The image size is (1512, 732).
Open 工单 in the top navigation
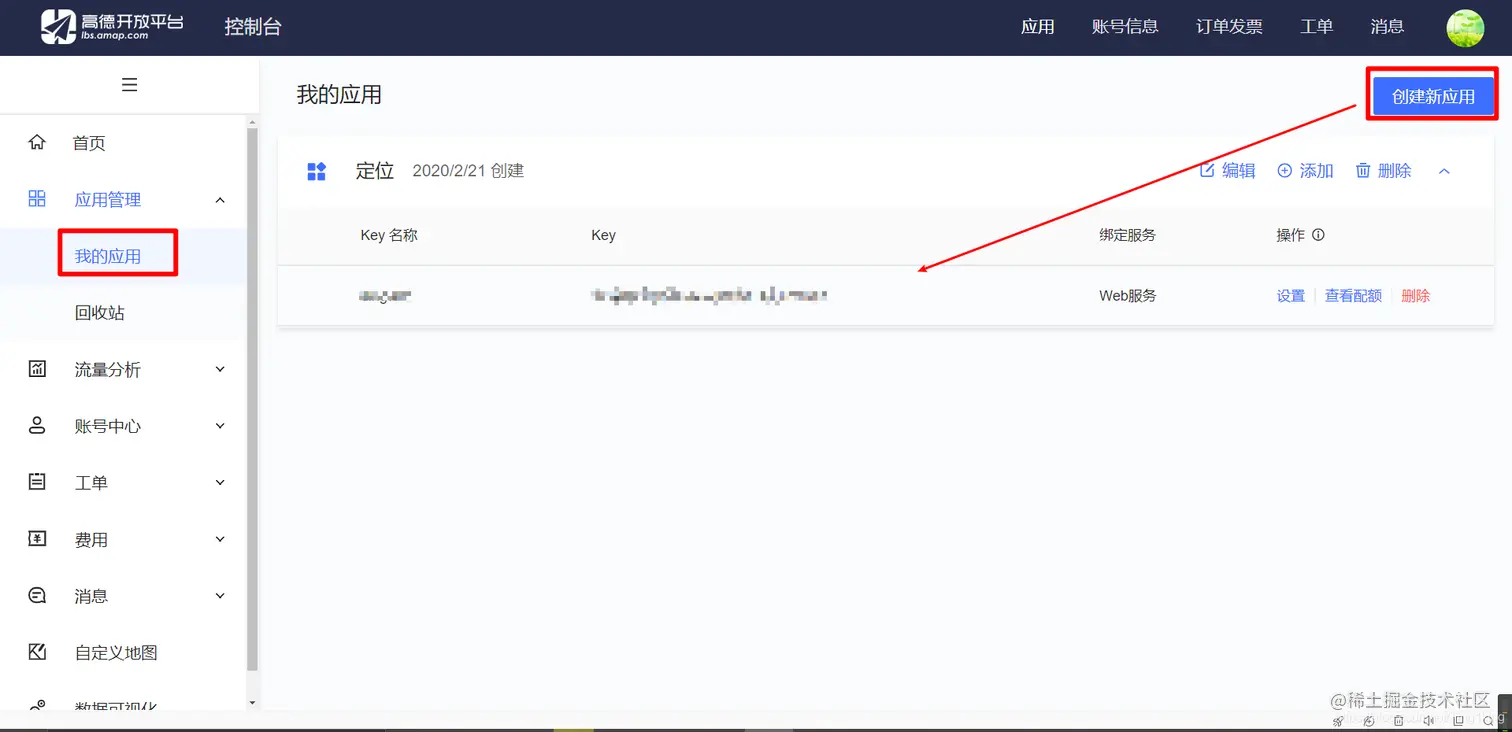coord(1316,27)
